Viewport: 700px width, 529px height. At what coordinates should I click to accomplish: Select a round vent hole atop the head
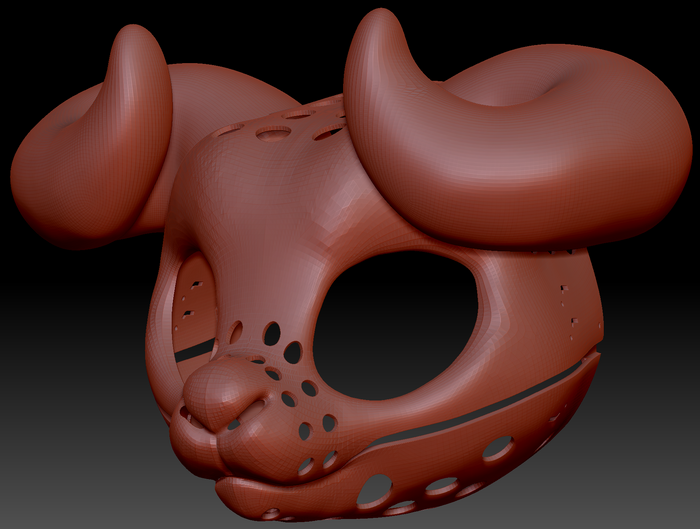(x=273, y=133)
